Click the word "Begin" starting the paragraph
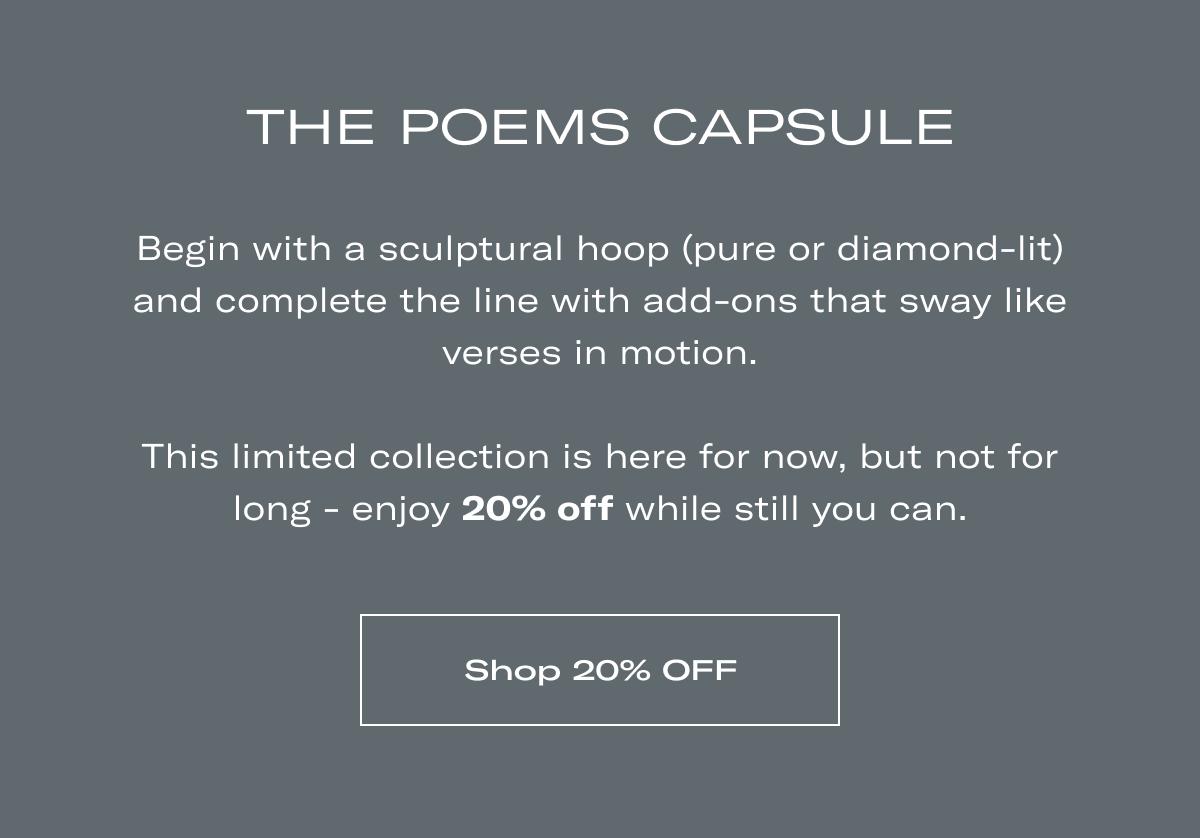The height and width of the screenshot is (838, 1200). (x=188, y=249)
